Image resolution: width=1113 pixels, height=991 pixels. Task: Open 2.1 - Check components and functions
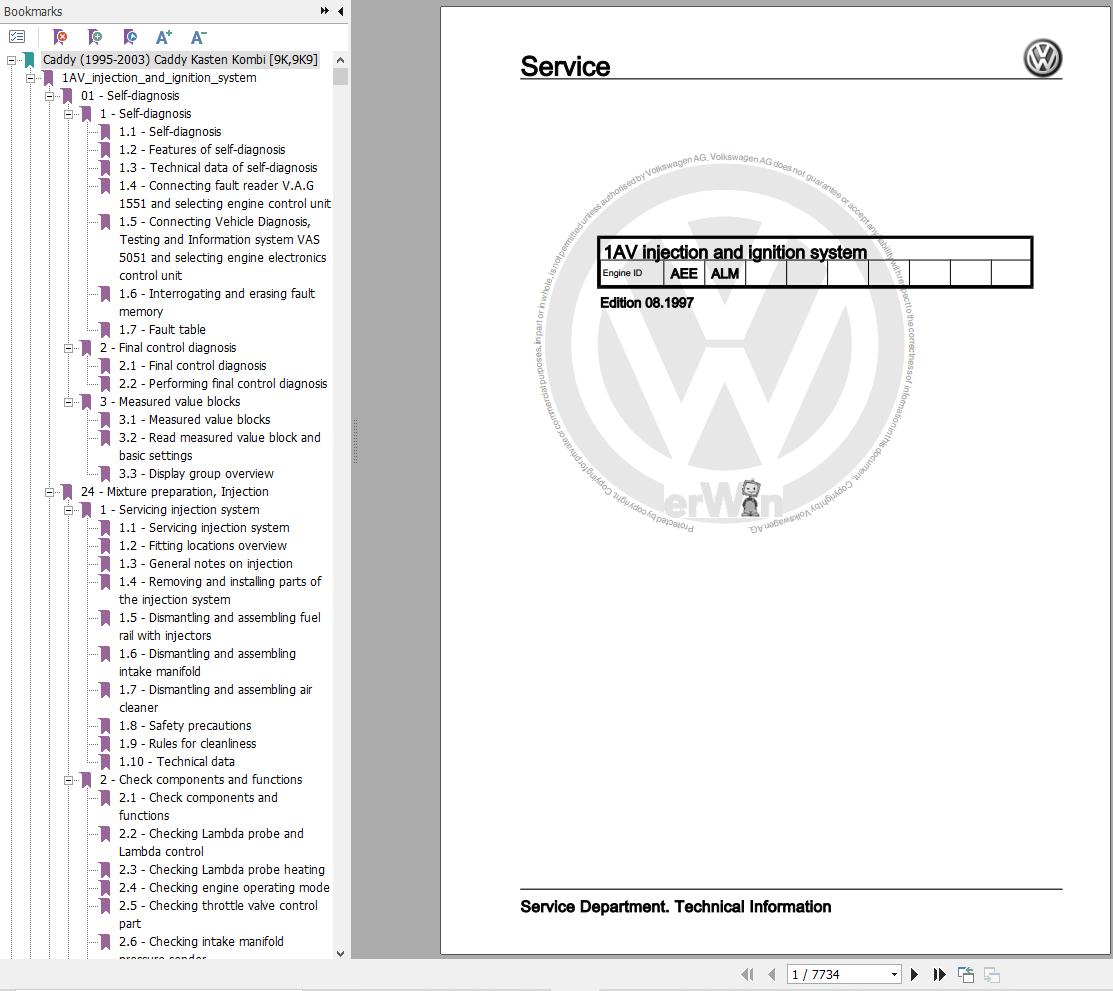(198, 806)
